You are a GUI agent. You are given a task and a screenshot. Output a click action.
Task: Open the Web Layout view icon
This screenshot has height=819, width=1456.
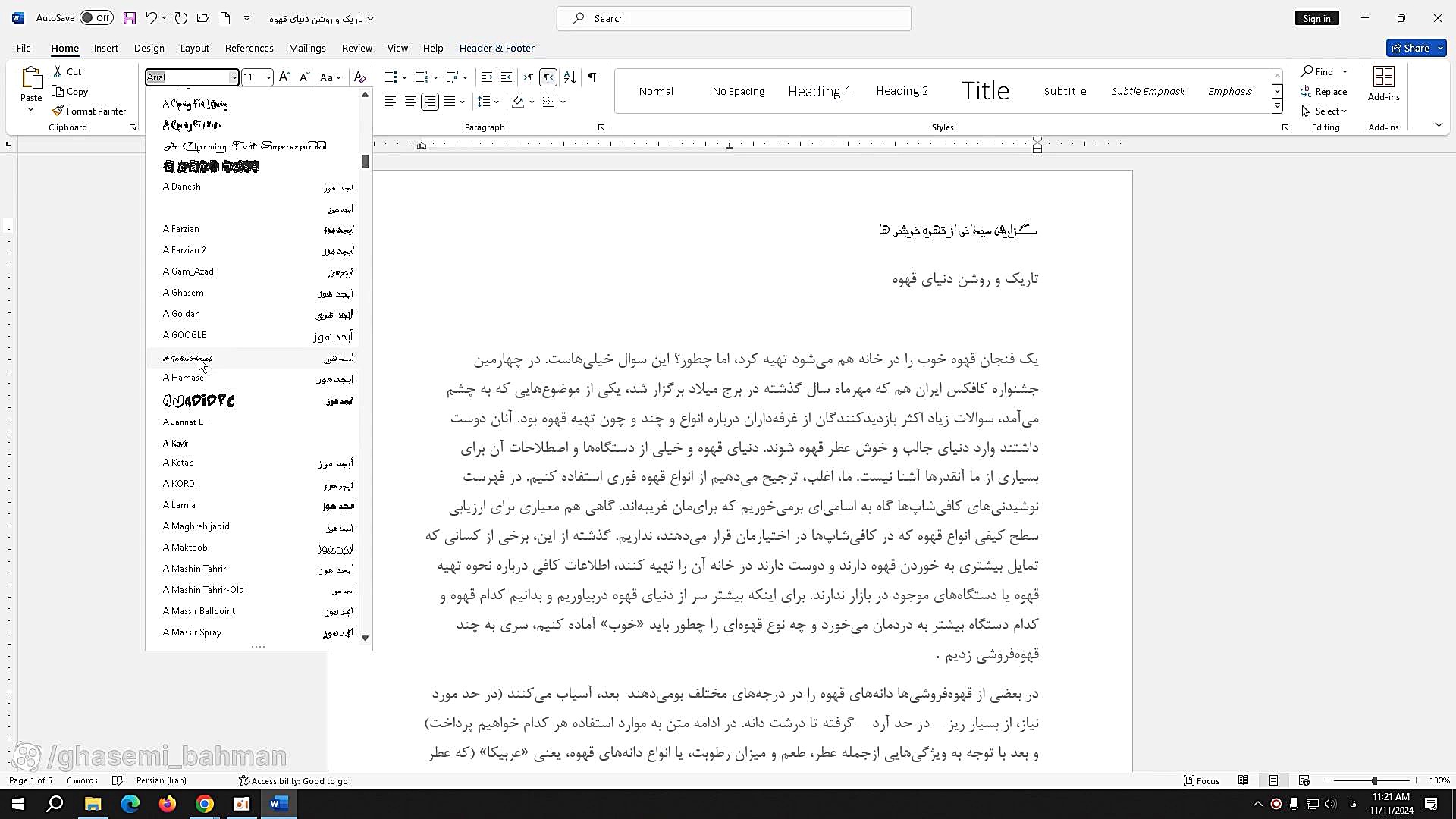coord(1304,780)
